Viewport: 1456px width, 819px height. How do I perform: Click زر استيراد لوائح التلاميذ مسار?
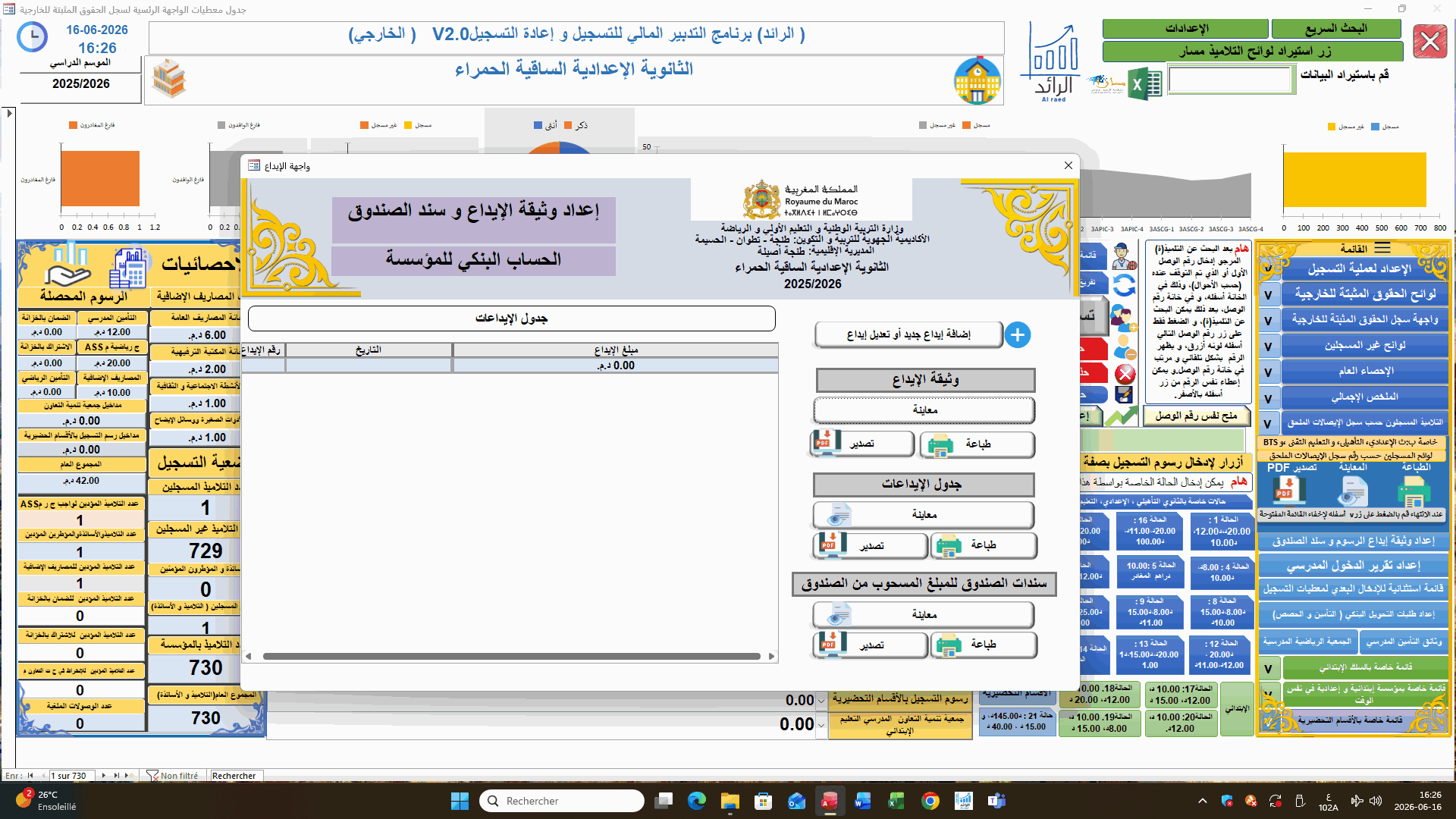pyautogui.click(x=1254, y=52)
